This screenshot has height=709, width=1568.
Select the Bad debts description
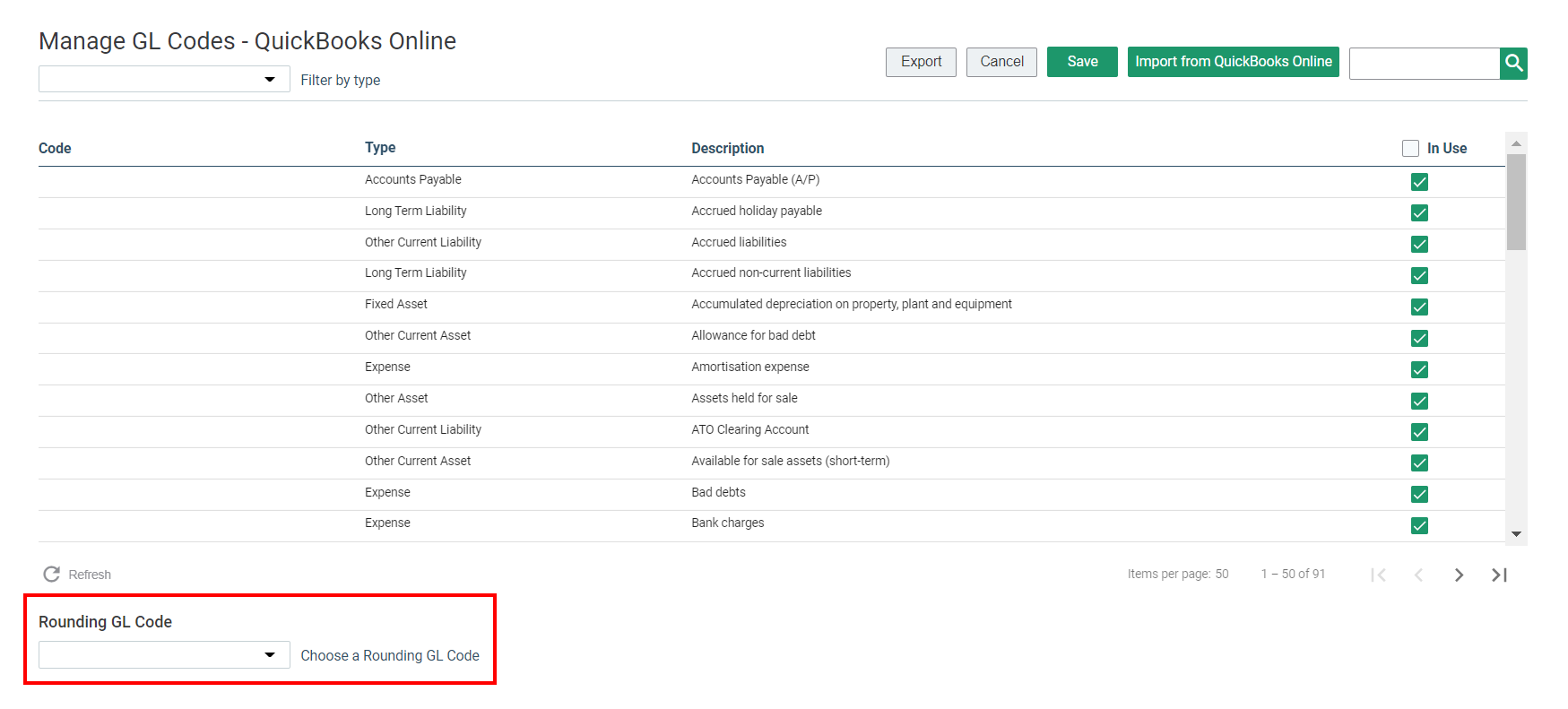718,492
